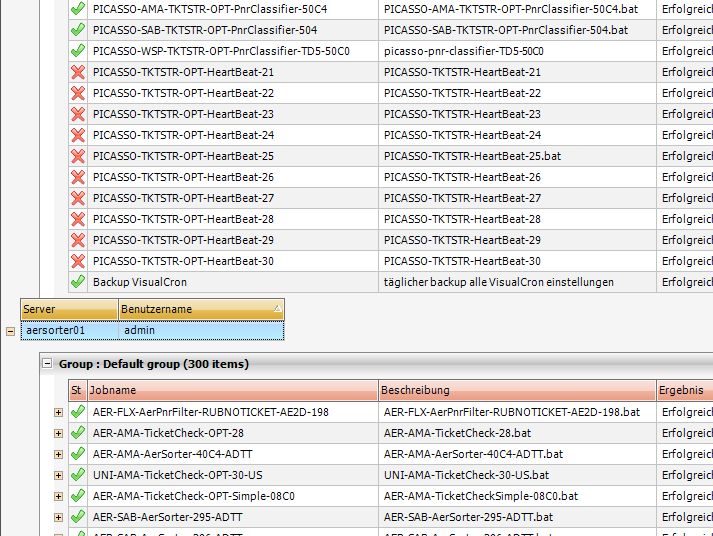This screenshot has height=536, width=713.
Task: Click red X icon beside PICASSO-TKTSTR-OPT-HeartBeat-25
Action: pos(78,156)
